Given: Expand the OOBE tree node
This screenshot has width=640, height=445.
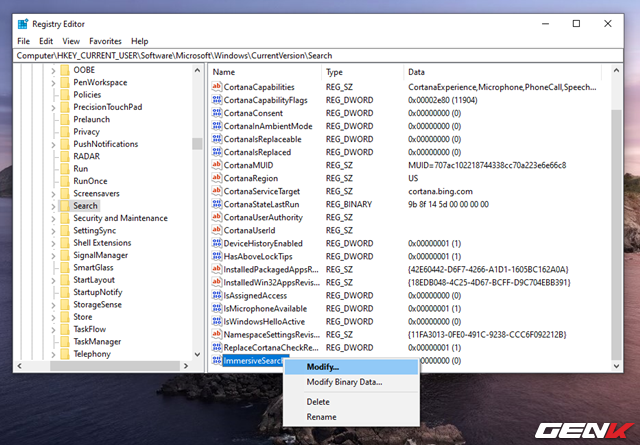Looking at the screenshot, I should [x=53, y=71].
